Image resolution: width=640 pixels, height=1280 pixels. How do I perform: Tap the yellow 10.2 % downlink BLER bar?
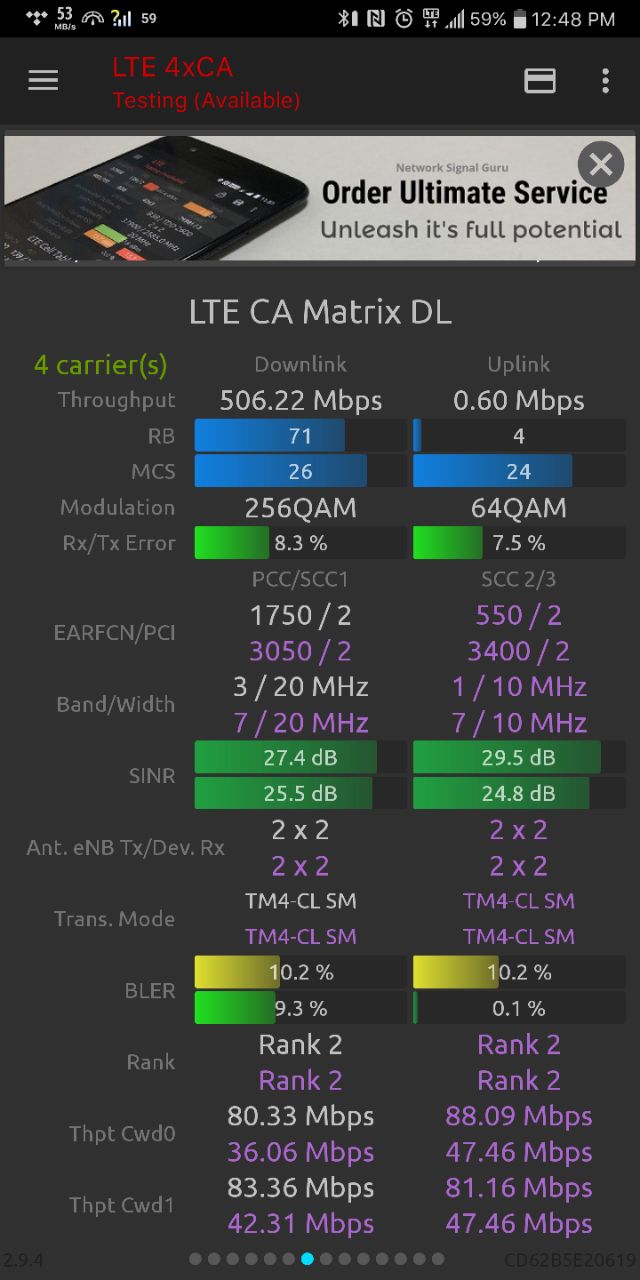(x=300, y=972)
